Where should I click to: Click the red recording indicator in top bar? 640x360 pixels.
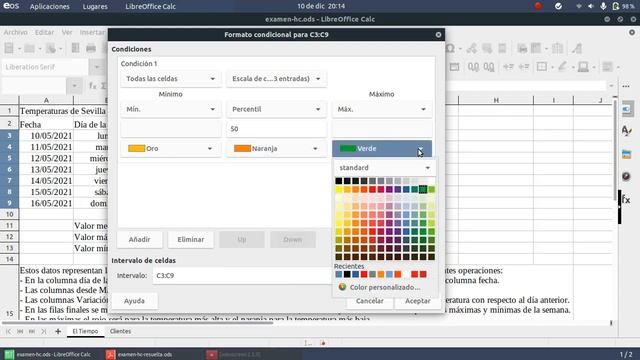pos(538,6)
